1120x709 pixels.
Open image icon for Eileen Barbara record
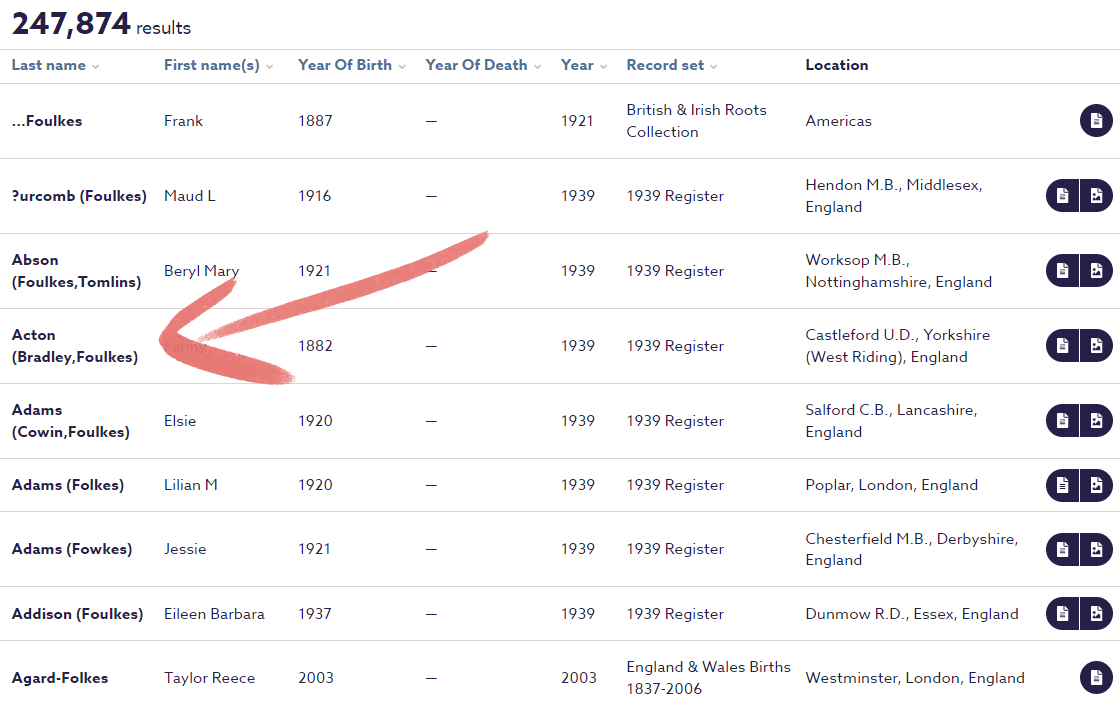point(1096,613)
